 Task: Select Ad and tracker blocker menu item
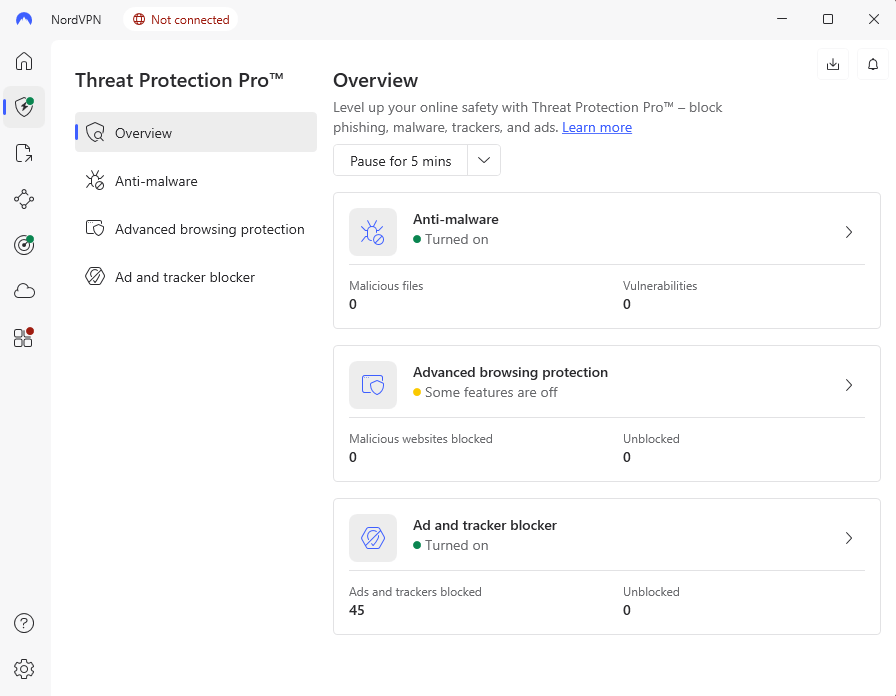(x=185, y=277)
